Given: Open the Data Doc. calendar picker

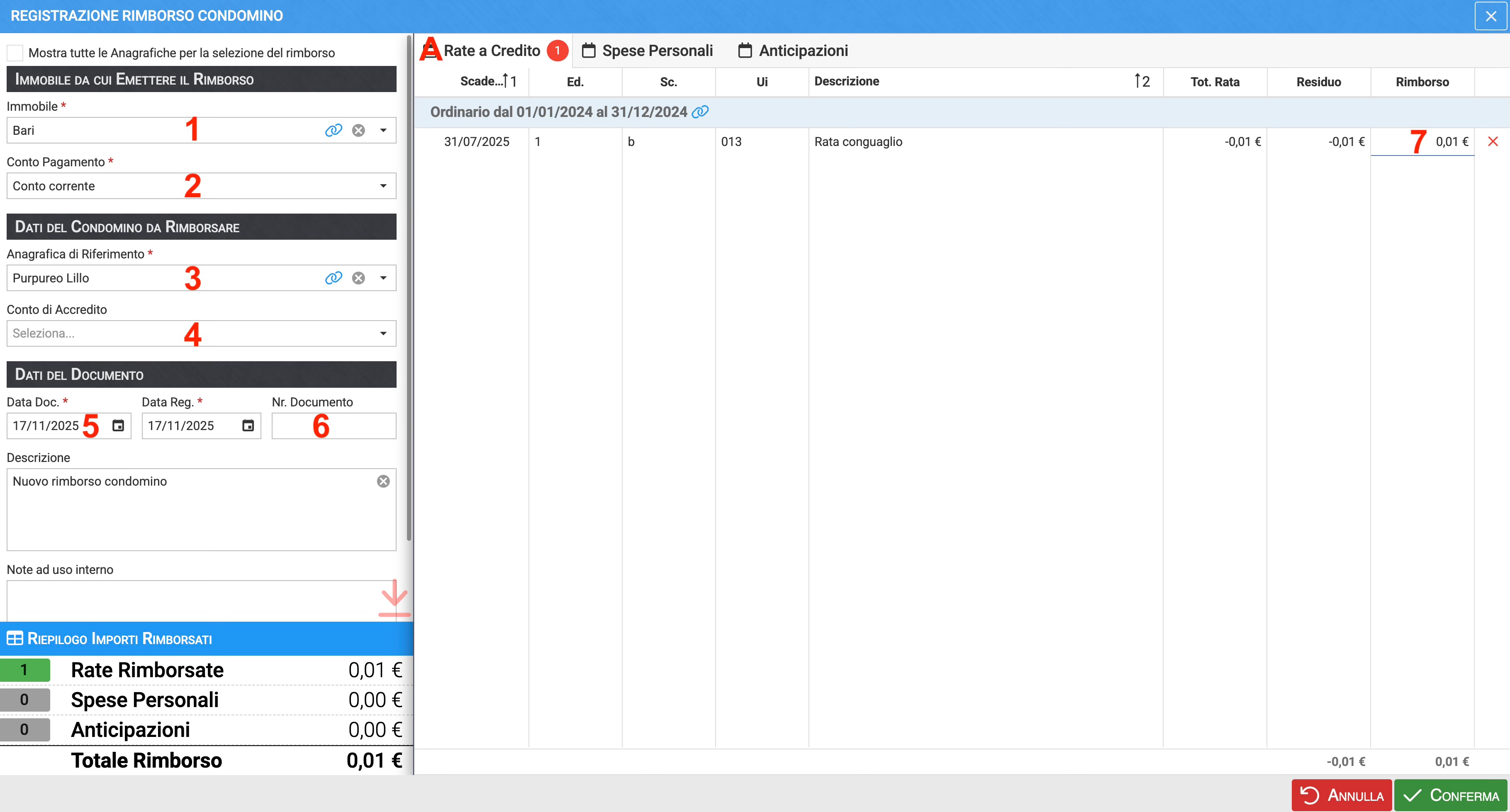Looking at the screenshot, I should tap(118, 426).
